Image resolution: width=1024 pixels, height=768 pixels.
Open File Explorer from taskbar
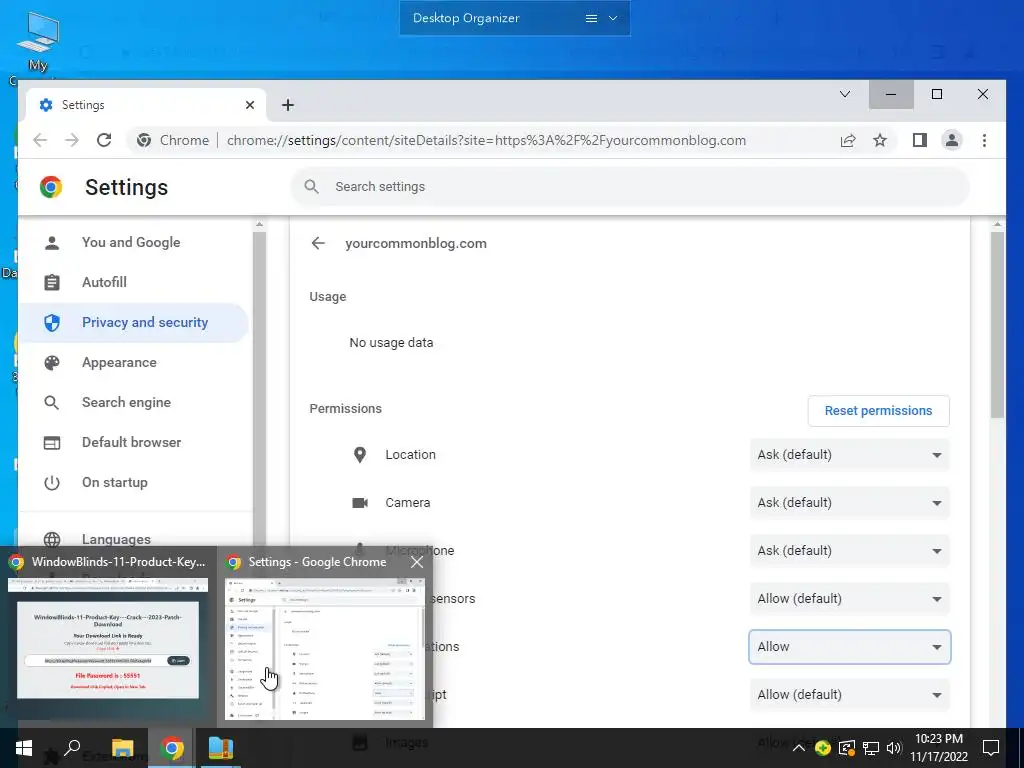122,748
